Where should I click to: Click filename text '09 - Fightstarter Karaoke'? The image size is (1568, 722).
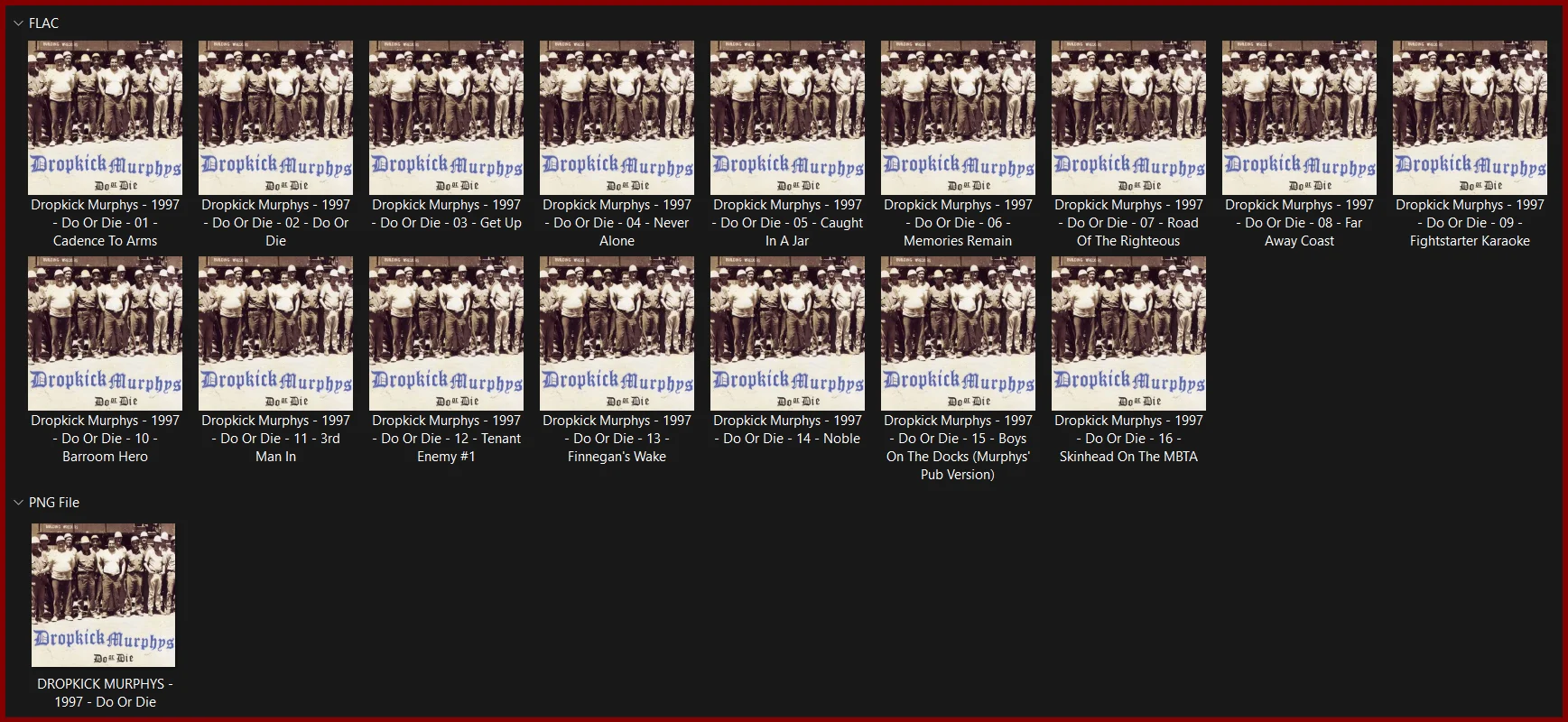1470,223
